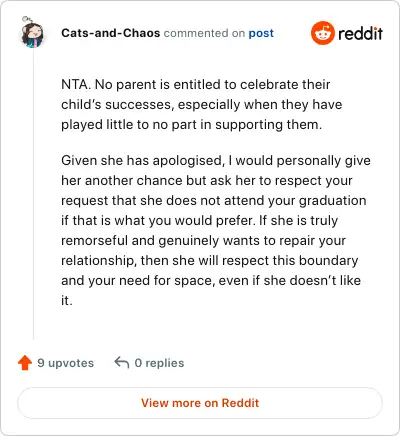Click the "0 replies" count label
The image size is (400, 436).
click(x=159, y=363)
